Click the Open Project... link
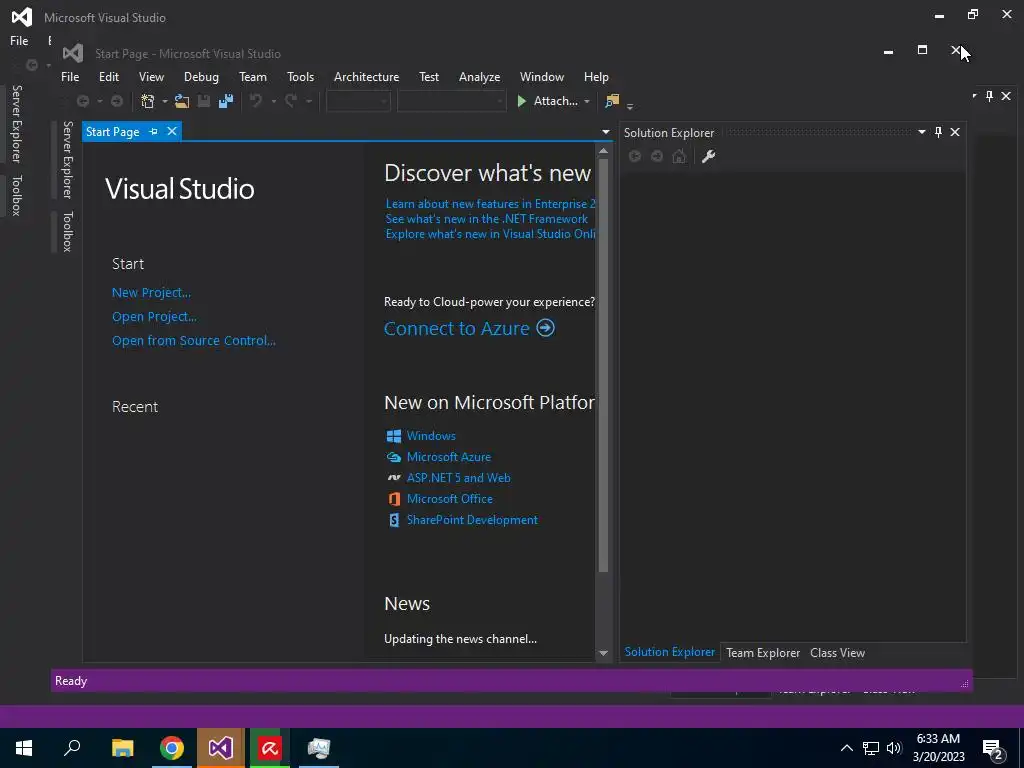 click(x=154, y=317)
